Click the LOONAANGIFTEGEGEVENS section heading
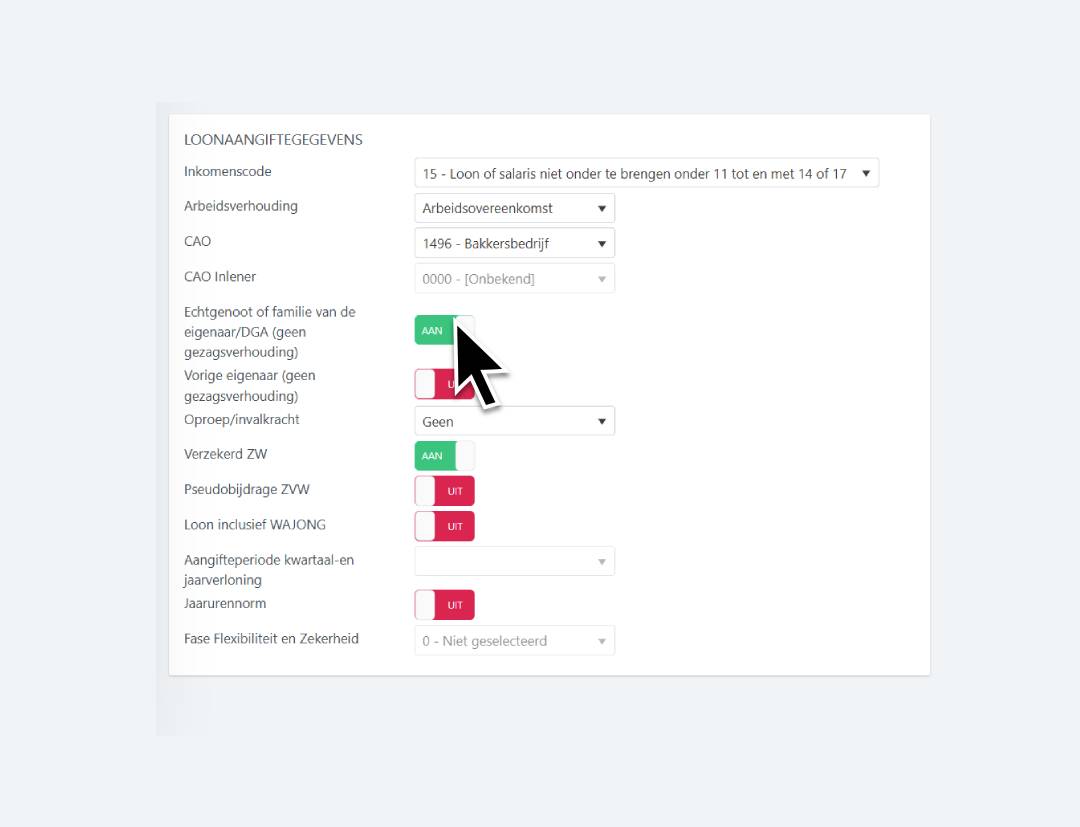Viewport: 1080px width, 827px height. pos(273,140)
